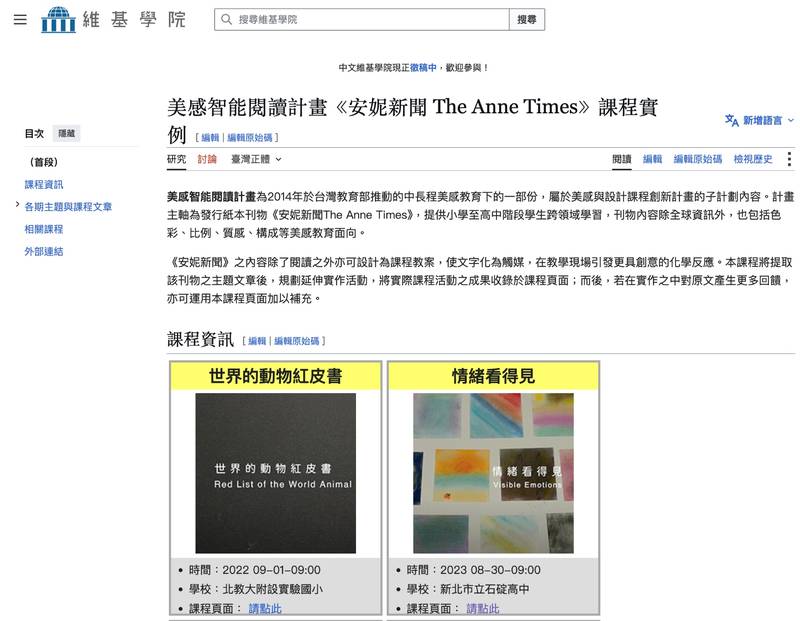This screenshot has width=800, height=621.
Task: Click 請點此 link for 北教大附設實驗國小 course
Action: click(265, 609)
